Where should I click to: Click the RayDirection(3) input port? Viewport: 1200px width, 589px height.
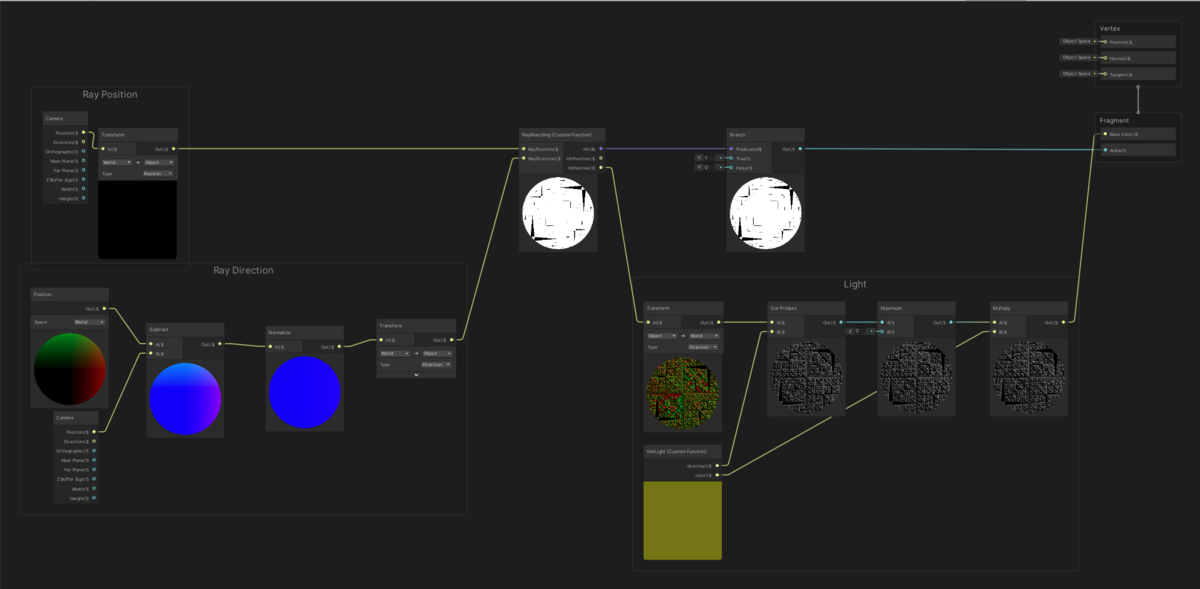(523, 158)
